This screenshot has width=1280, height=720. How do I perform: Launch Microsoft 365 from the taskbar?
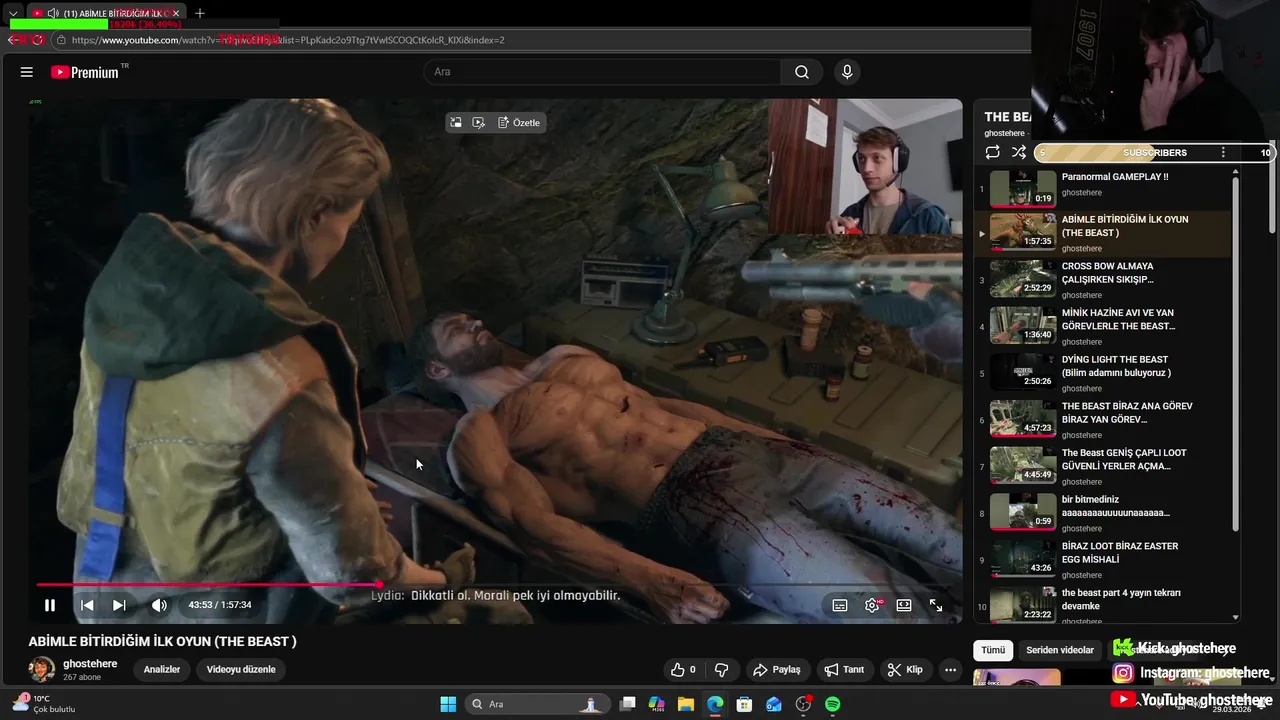(657, 704)
